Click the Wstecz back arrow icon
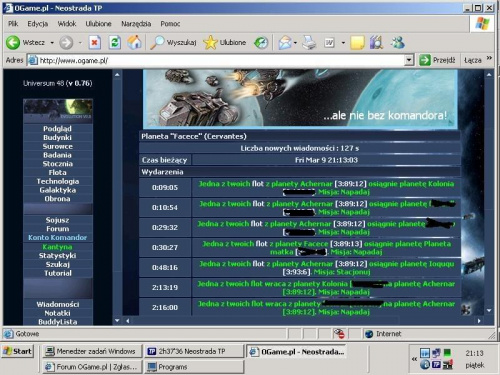 click(13, 43)
